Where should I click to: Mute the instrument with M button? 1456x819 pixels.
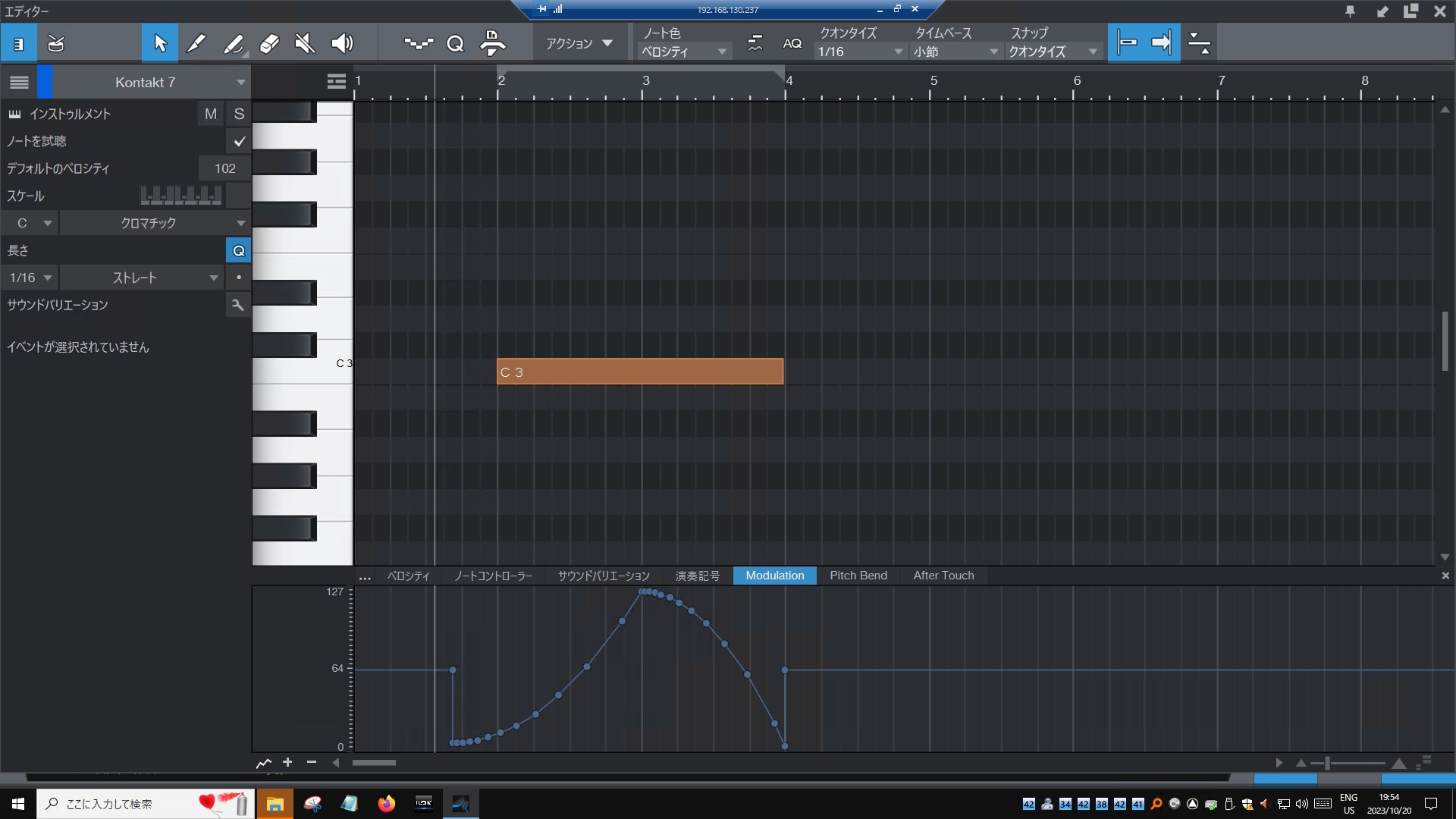click(x=211, y=114)
